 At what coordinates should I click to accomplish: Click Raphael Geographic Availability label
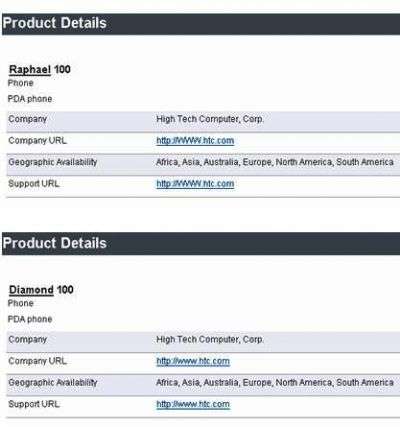click(53, 162)
